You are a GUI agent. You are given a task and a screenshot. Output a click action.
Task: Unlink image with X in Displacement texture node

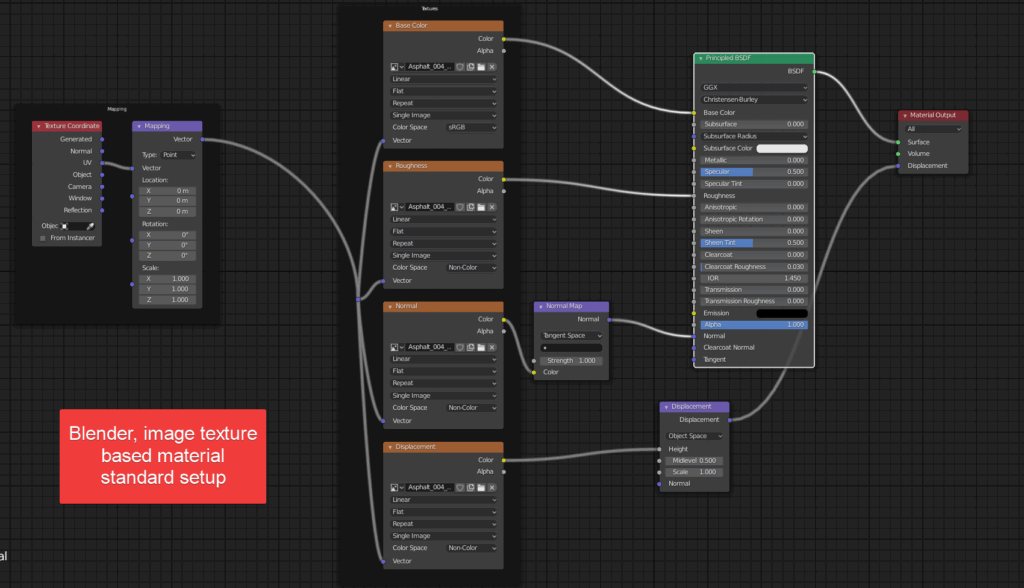click(x=492, y=487)
